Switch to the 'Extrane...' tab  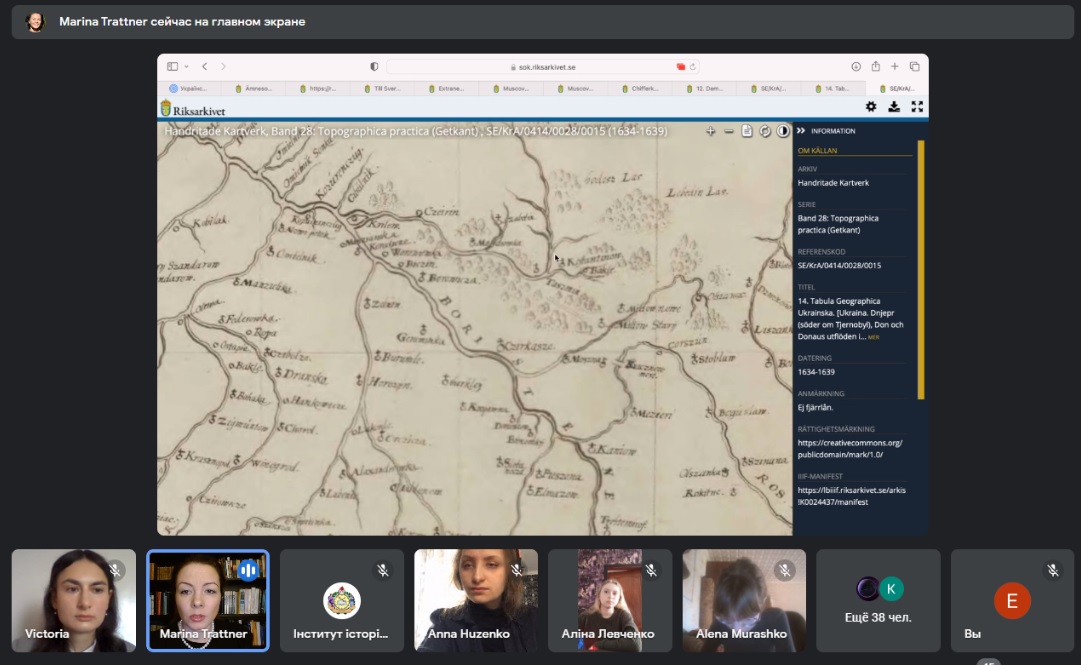pyautogui.click(x=447, y=88)
